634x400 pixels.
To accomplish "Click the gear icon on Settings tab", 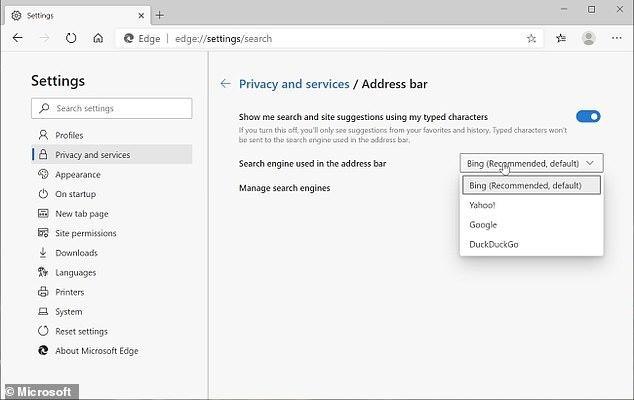I will [x=16, y=15].
